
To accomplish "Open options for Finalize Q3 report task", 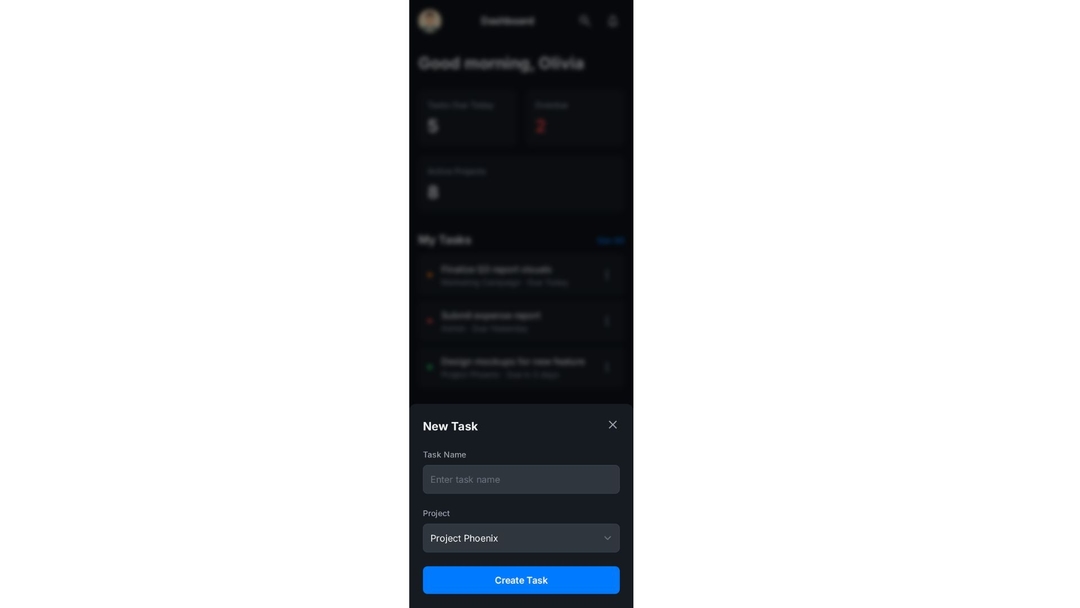I will (x=607, y=275).
